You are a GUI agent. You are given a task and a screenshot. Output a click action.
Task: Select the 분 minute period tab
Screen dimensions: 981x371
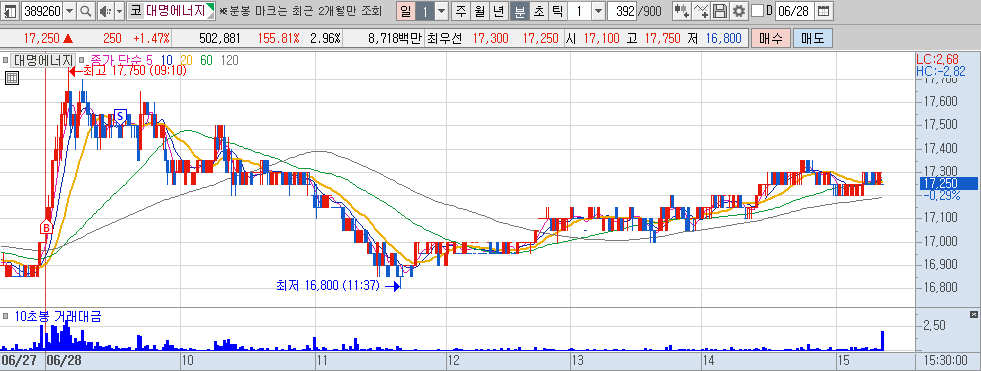tap(519, 11)
